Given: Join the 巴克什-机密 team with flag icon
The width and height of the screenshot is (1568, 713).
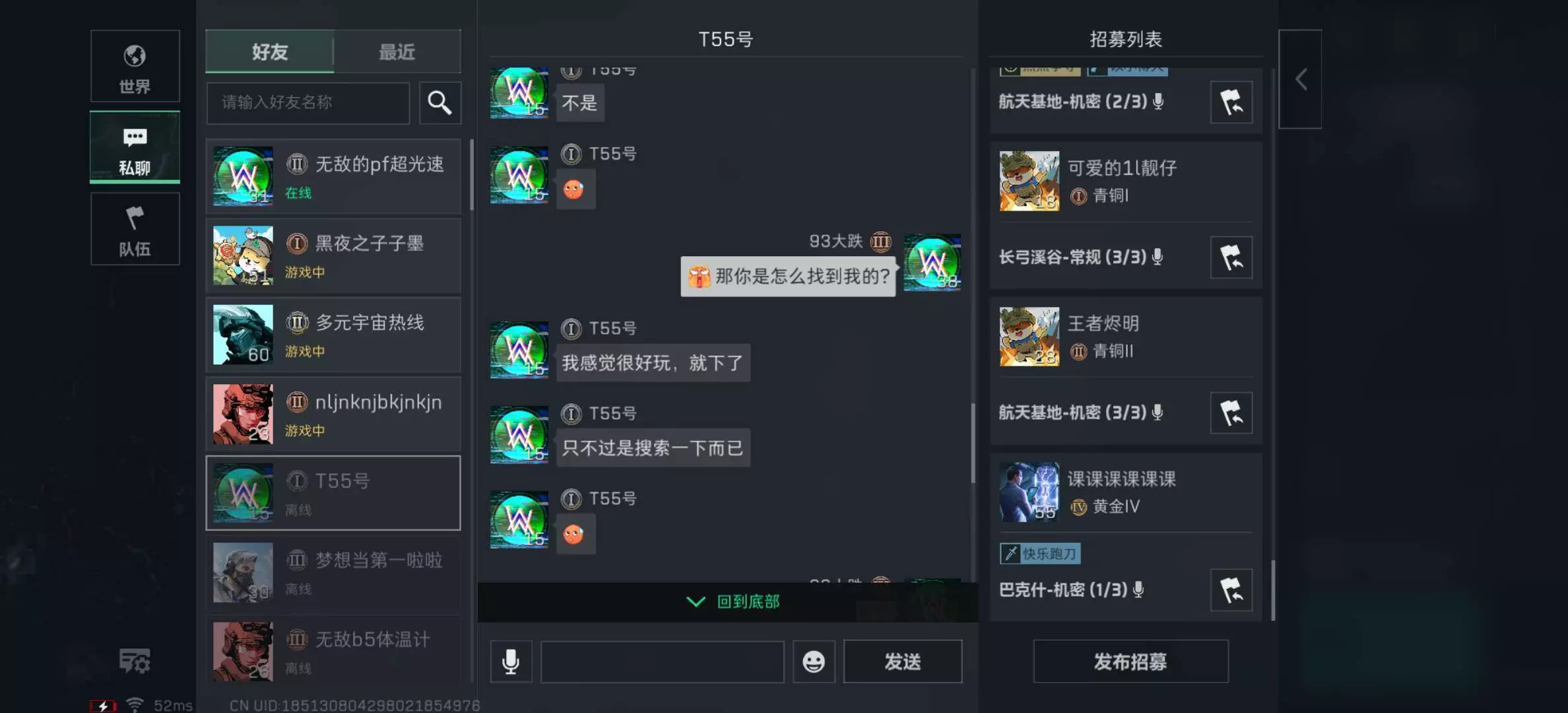Looking at the screenshot, I should pos(1231,590).
